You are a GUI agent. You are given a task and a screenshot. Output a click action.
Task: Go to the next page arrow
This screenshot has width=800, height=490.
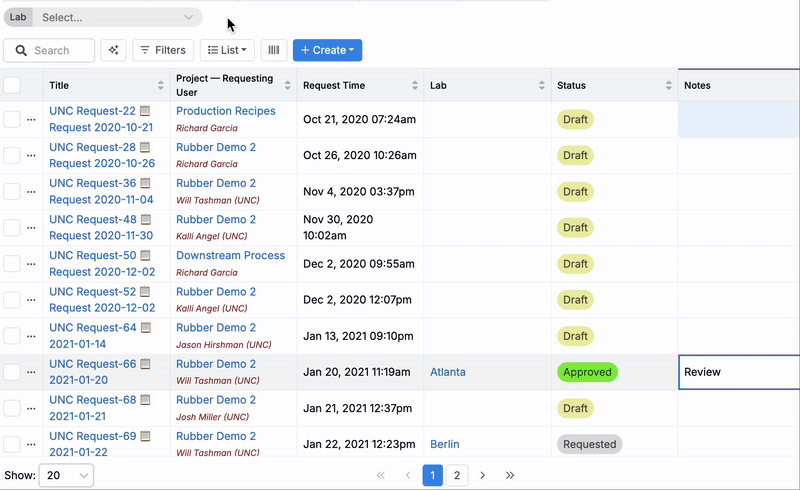tap(483, 475)
